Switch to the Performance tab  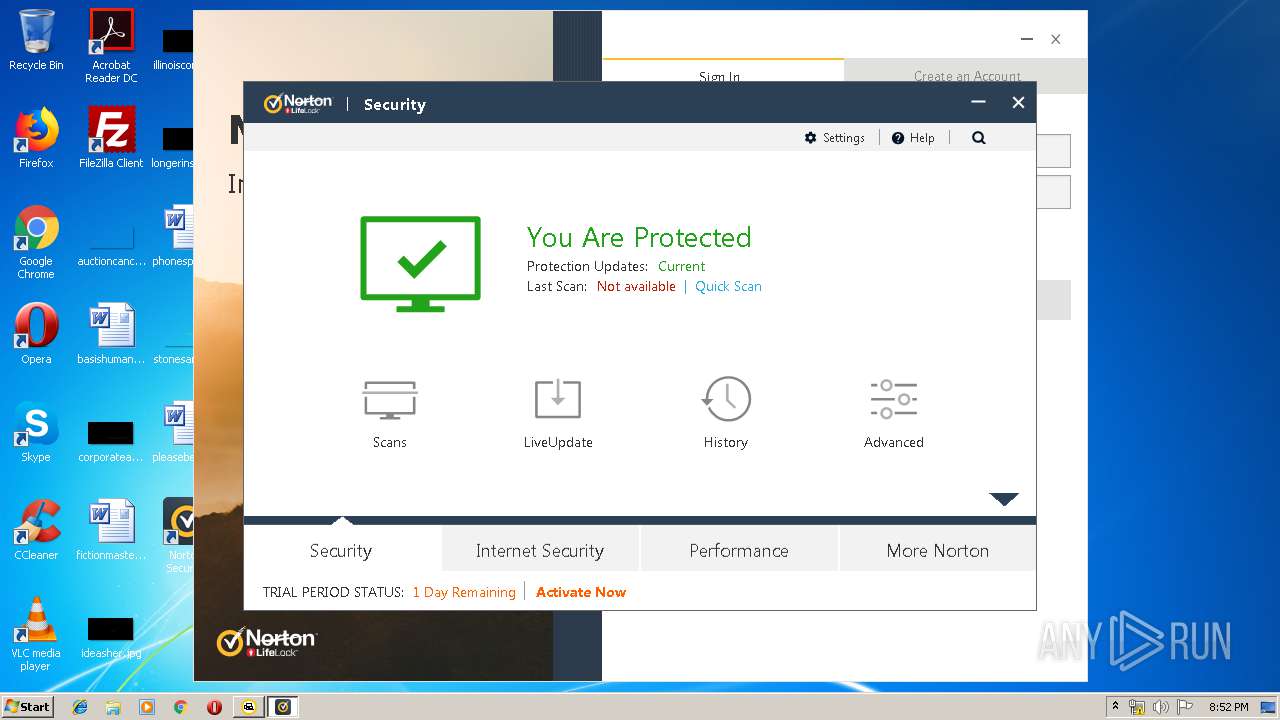click(739, 550)
